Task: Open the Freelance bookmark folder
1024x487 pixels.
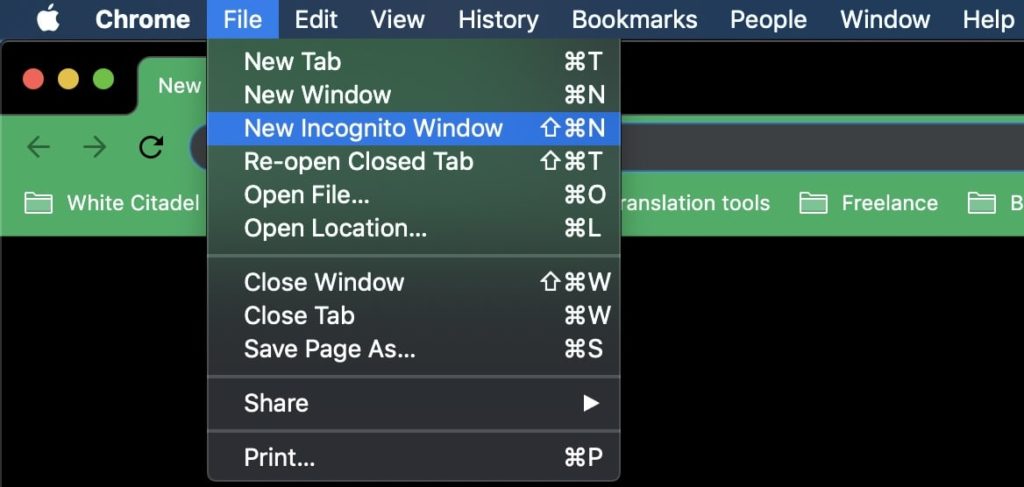Action: [x=869, y=203]
